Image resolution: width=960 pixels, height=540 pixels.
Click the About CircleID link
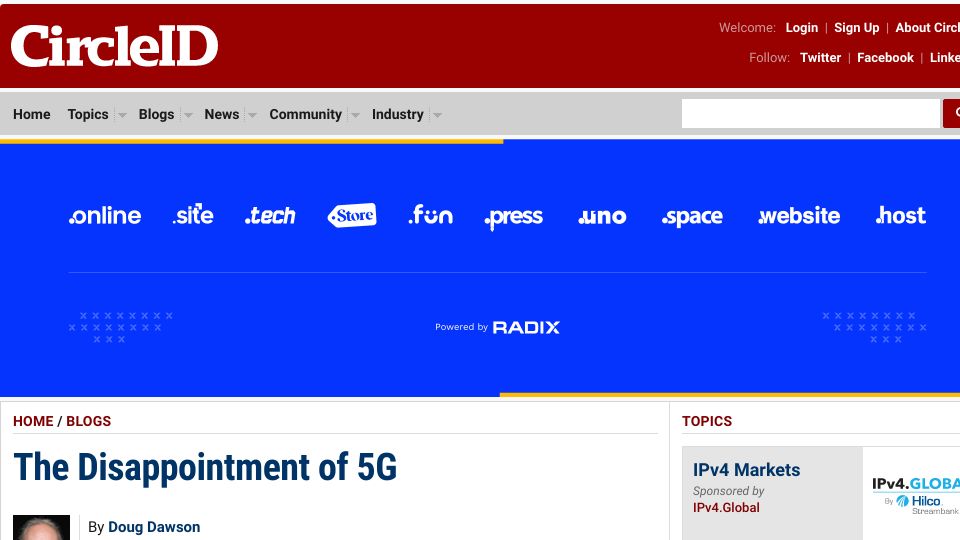point(928,28)
